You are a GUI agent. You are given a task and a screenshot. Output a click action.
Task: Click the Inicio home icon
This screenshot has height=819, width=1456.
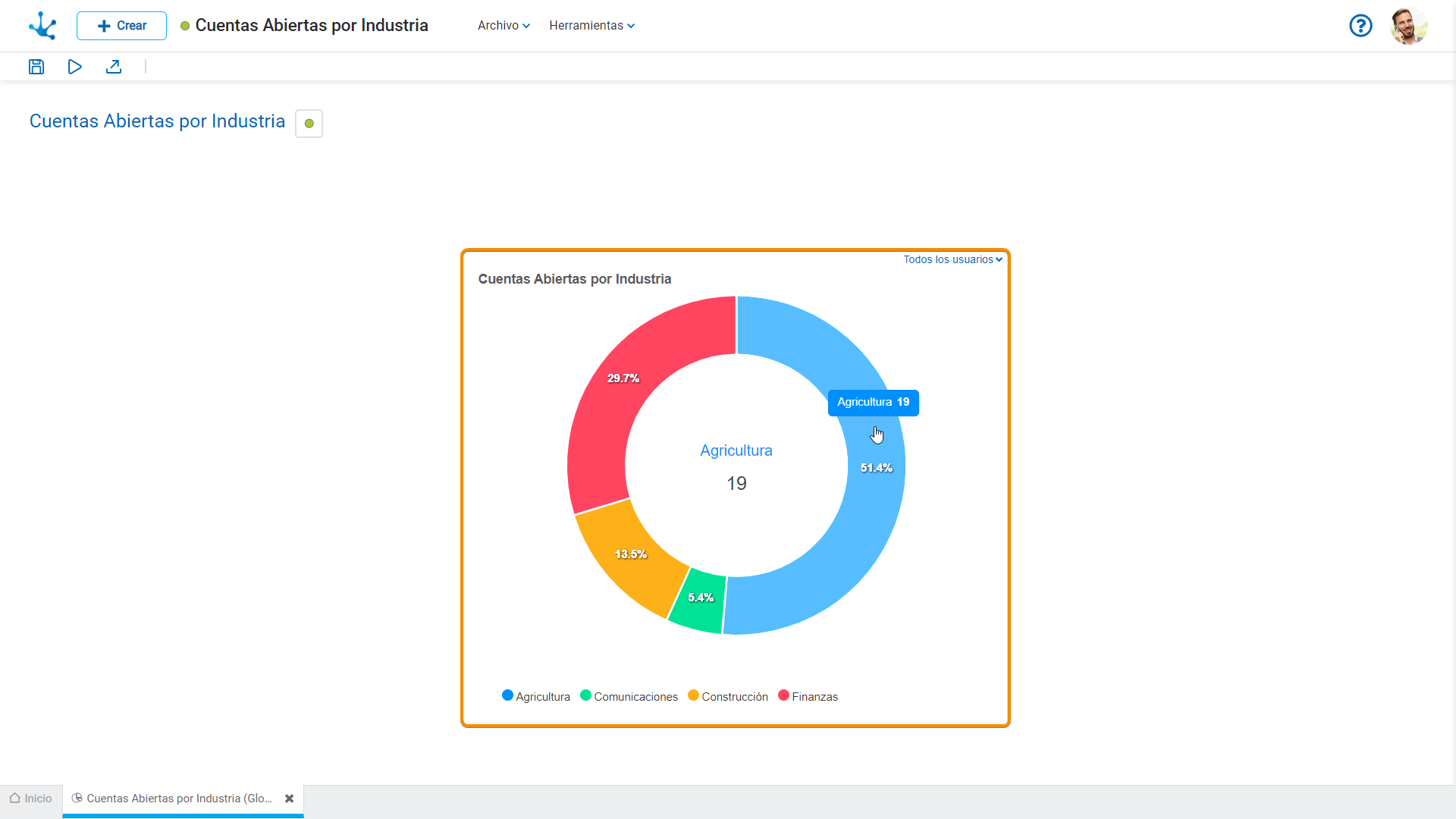click(14, 799)
